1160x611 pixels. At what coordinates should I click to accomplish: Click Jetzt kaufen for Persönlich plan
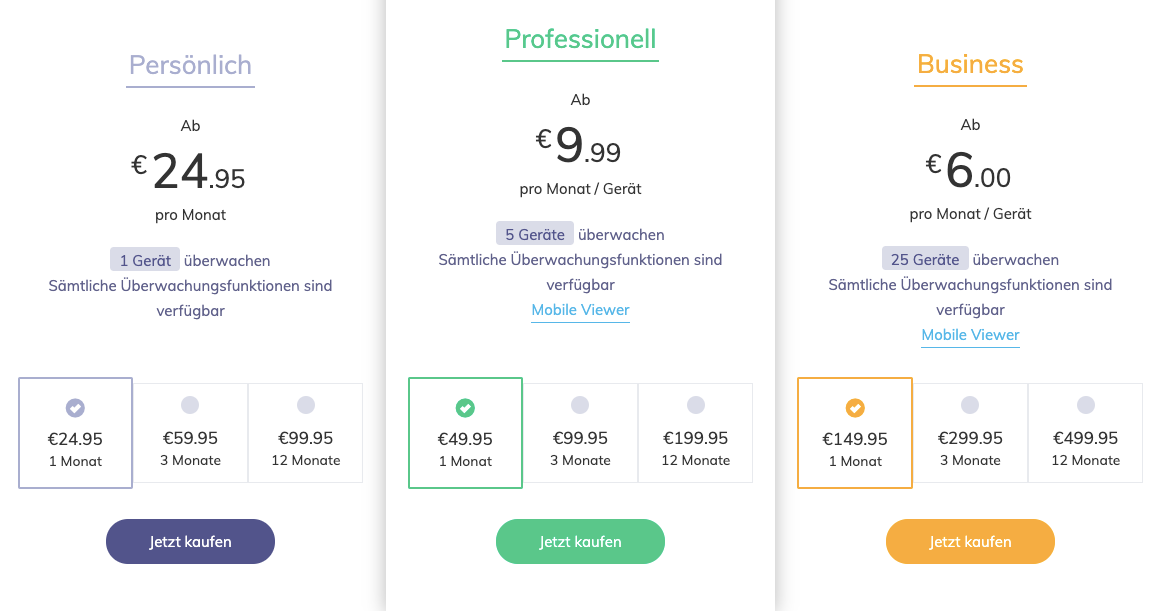tap(190, 541)
